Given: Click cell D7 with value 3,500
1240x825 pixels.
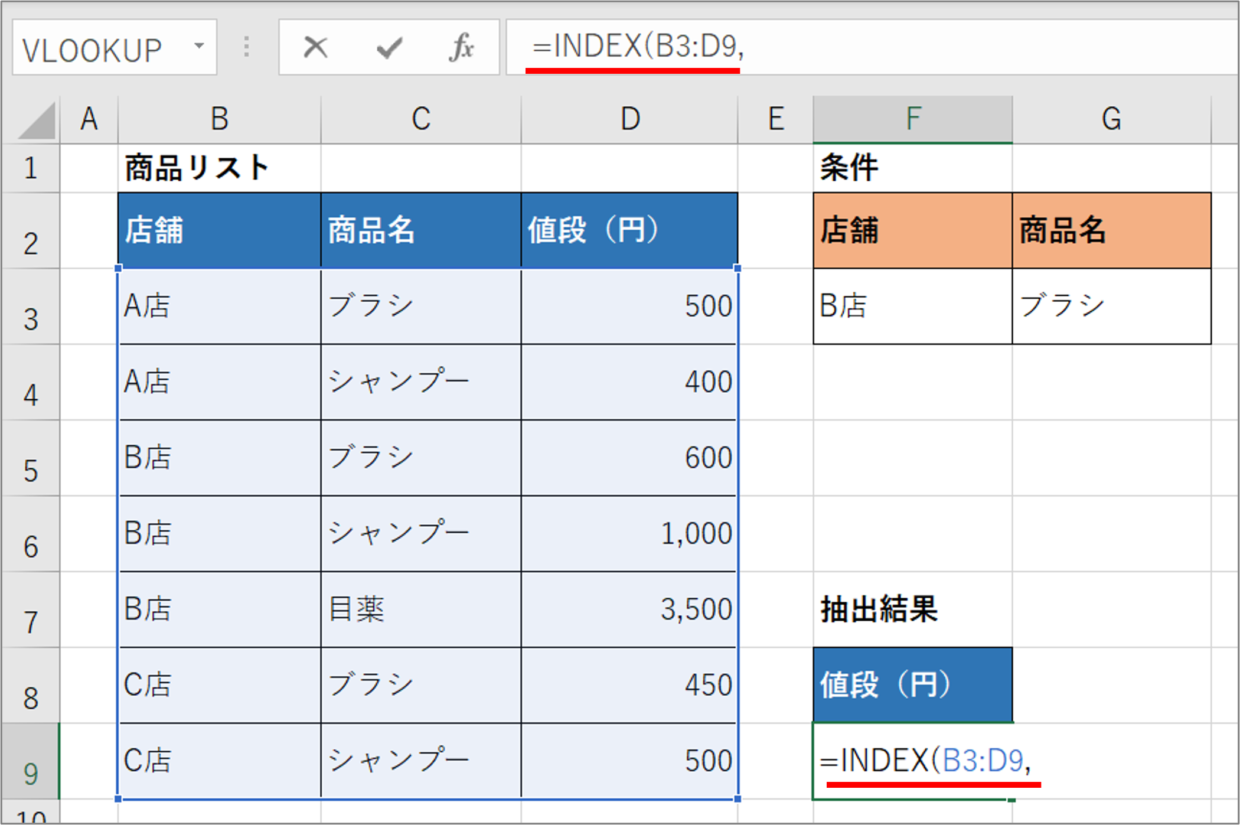Looking at the screenshot, I should point(629,610).
